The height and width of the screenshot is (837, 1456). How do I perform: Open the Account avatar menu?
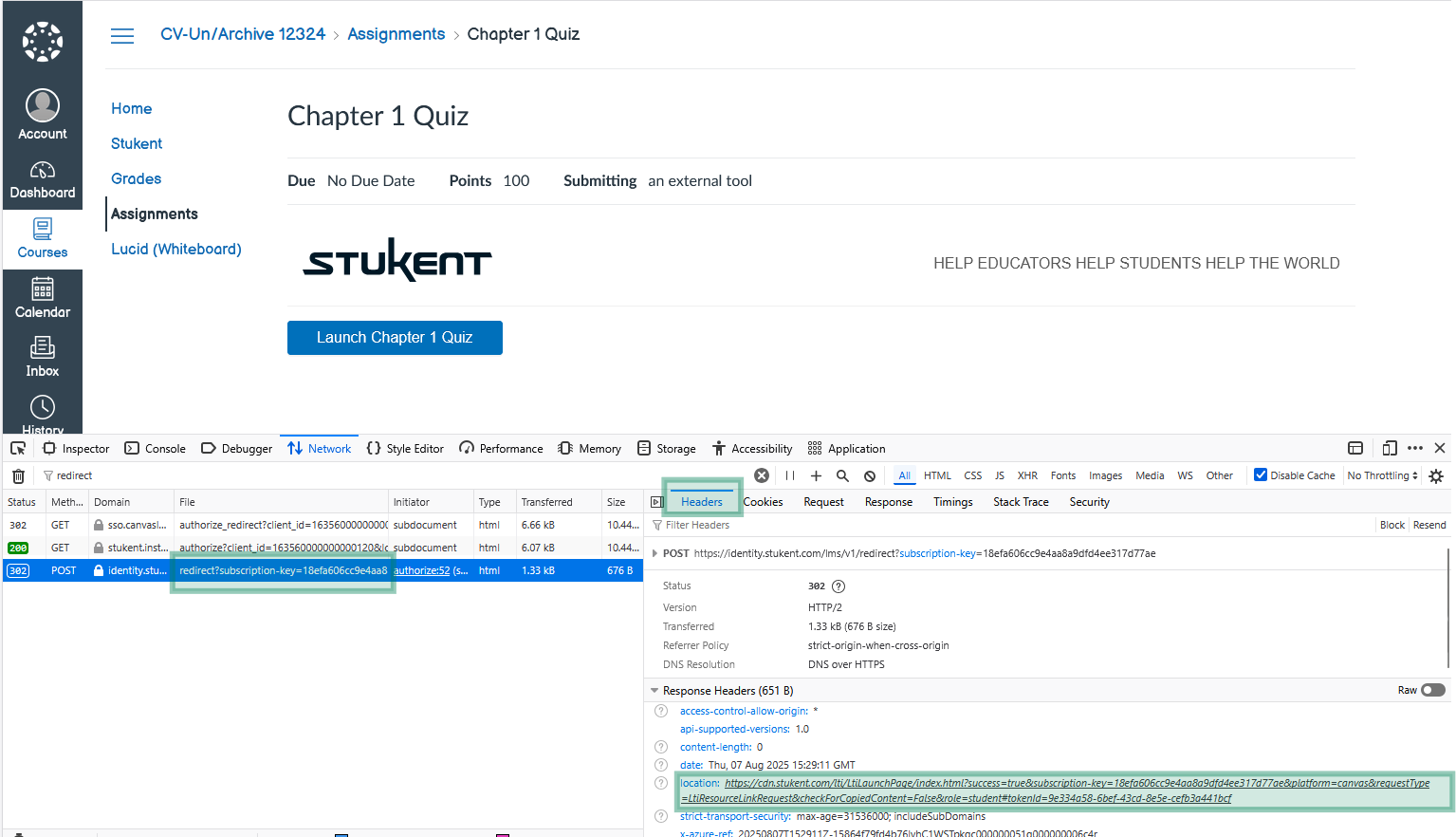(x=43, y=115)
